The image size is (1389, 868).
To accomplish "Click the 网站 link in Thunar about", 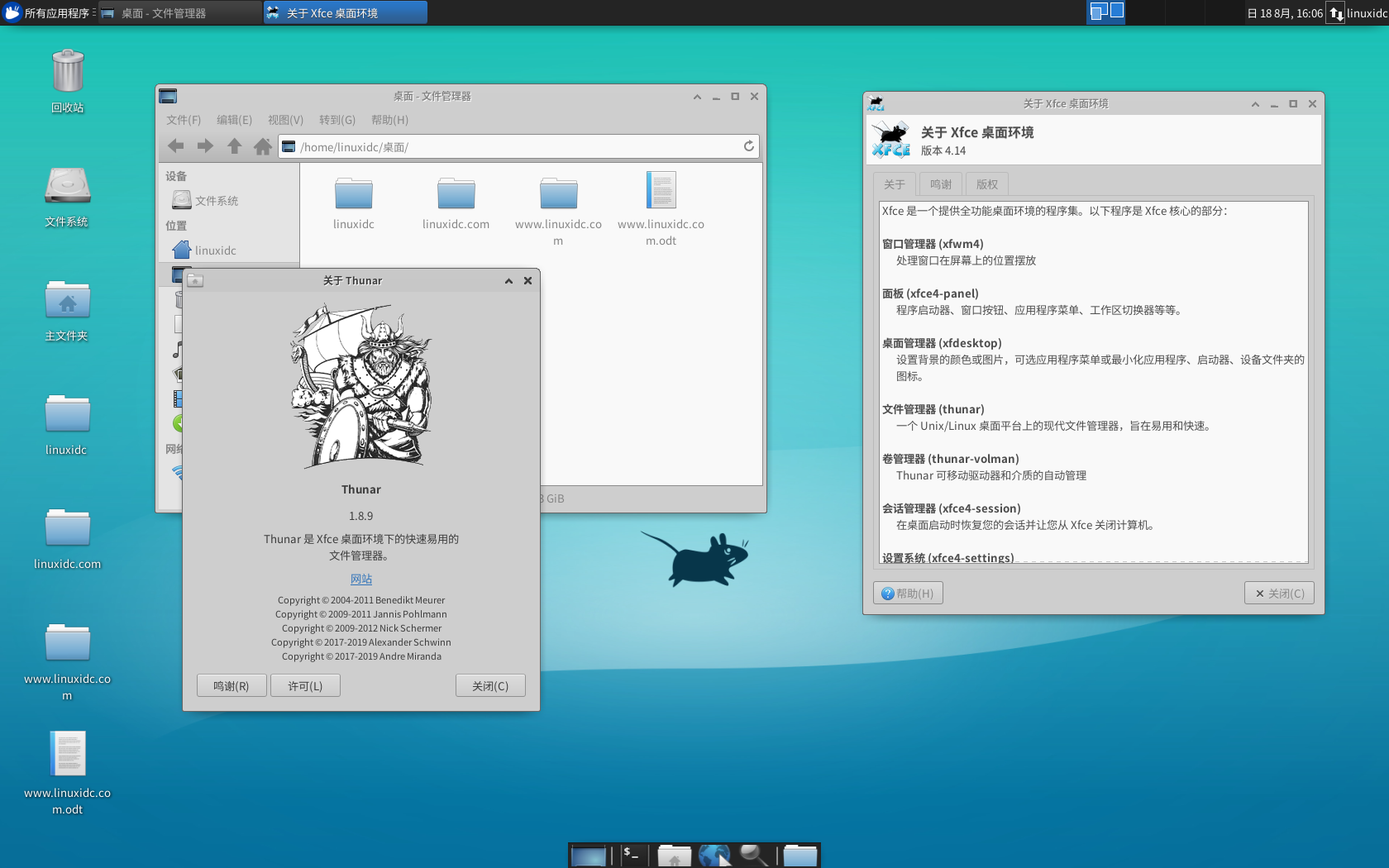I will click(361, 579).
